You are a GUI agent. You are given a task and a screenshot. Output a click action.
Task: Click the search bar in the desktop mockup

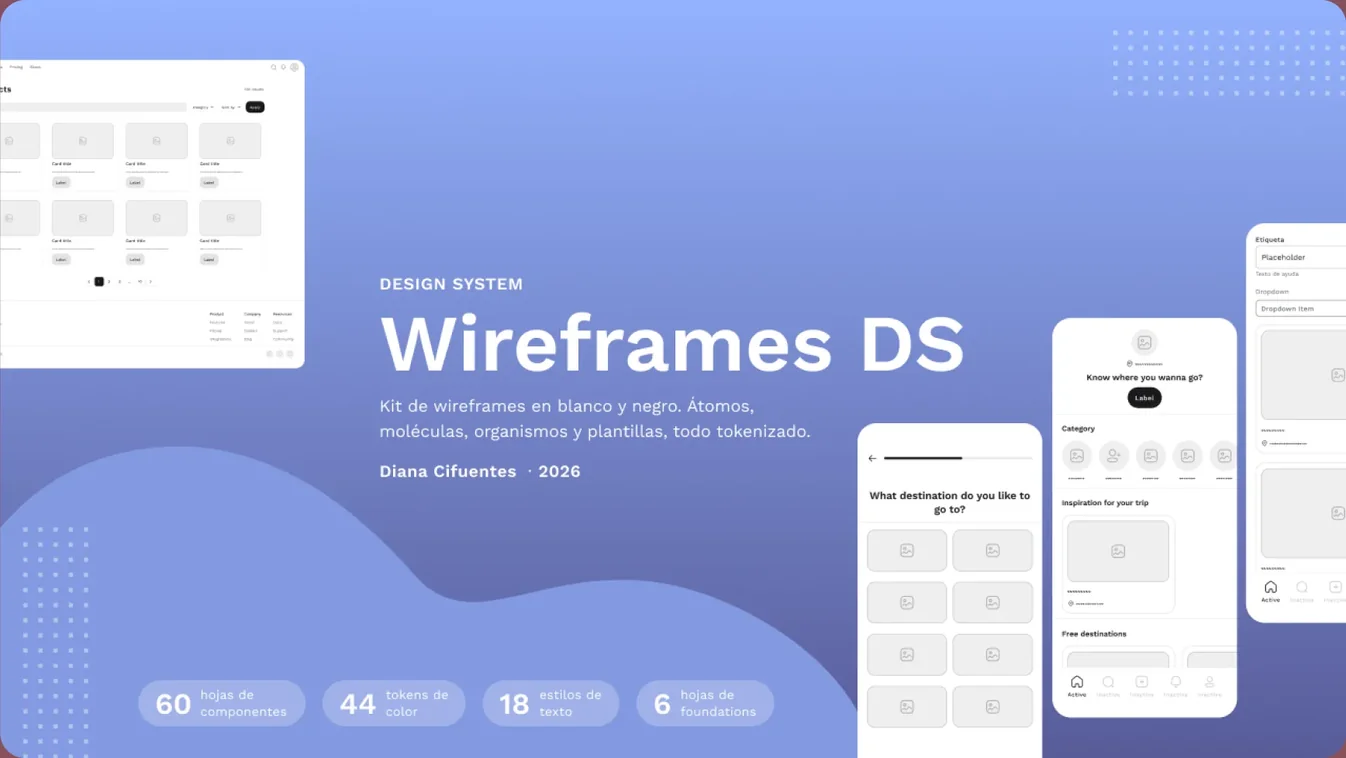pyautogui.click(x=93, y=107)
